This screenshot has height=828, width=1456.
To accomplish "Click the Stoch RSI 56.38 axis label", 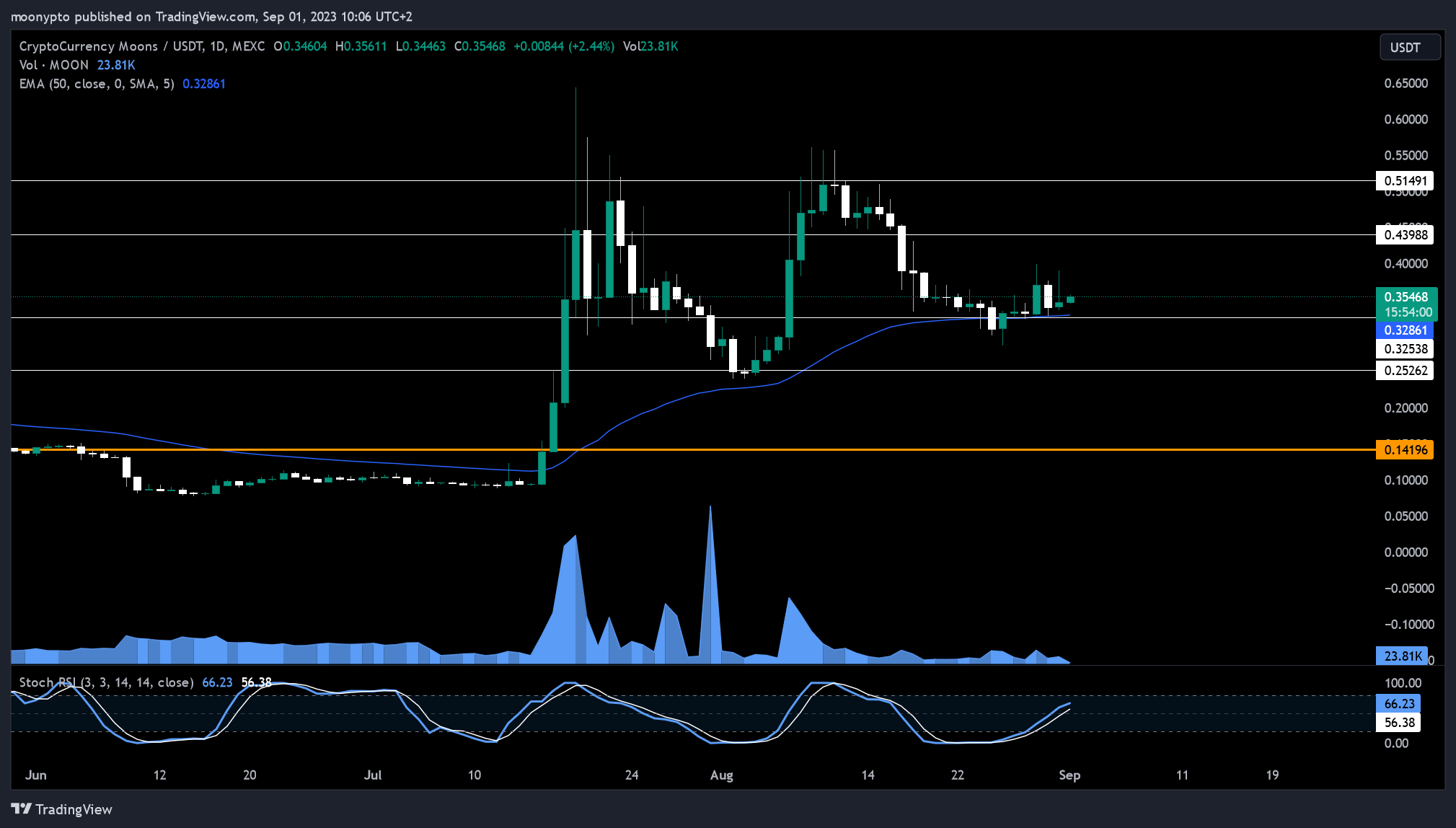I will click(1398, 722).
